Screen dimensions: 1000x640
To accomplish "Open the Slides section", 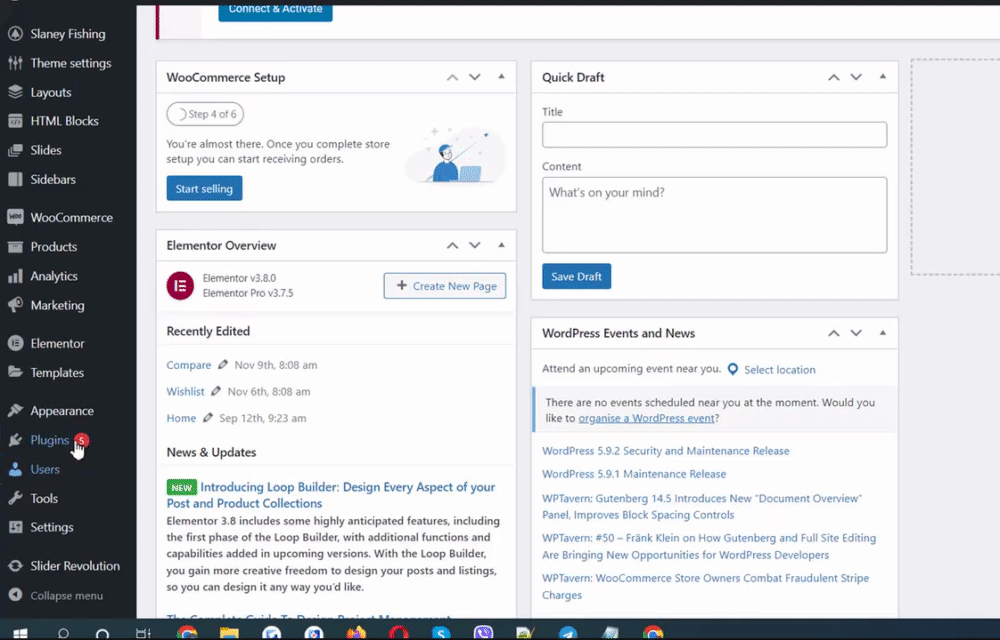I will tap(46, 150).
